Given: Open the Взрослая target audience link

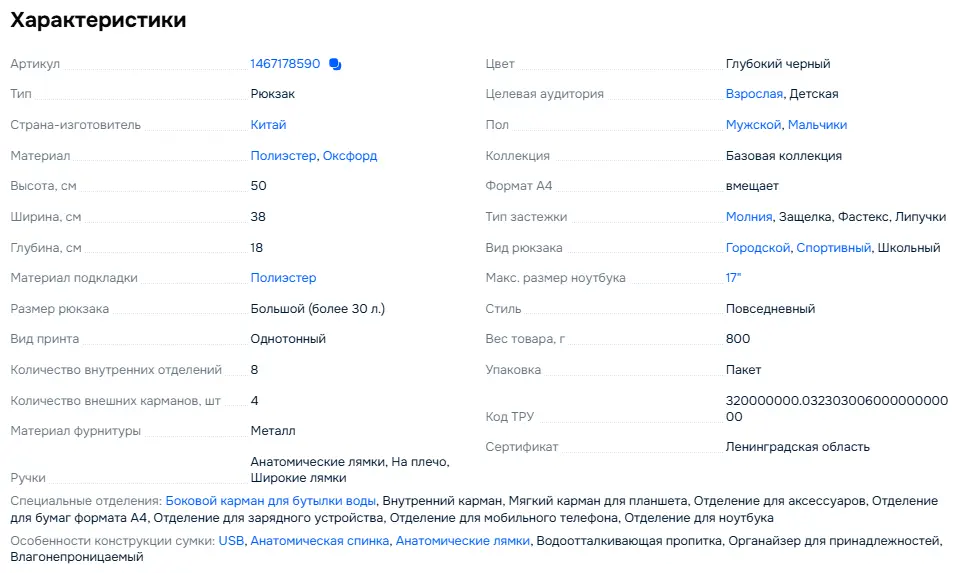Looking at the screenshot, I should point(754,94).
